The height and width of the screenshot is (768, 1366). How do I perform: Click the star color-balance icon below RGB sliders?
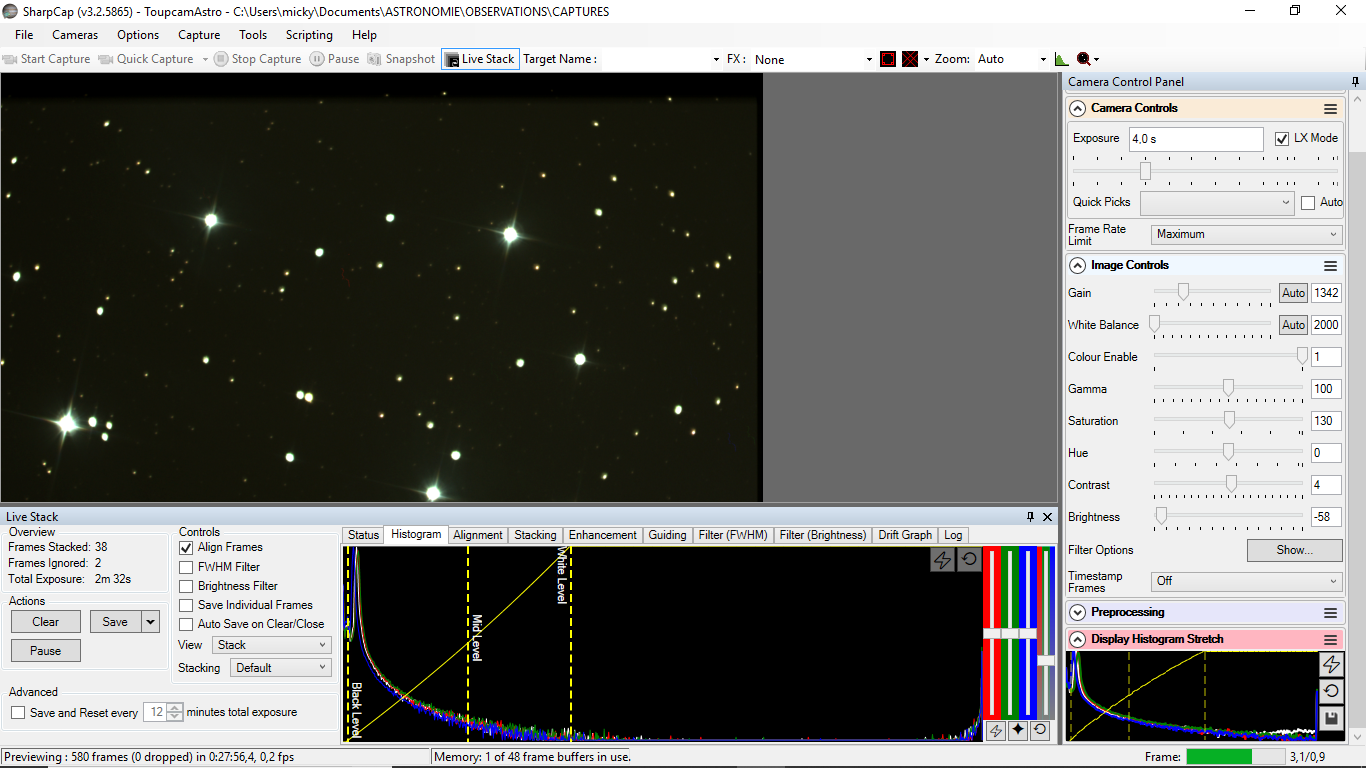(1018, 730)
